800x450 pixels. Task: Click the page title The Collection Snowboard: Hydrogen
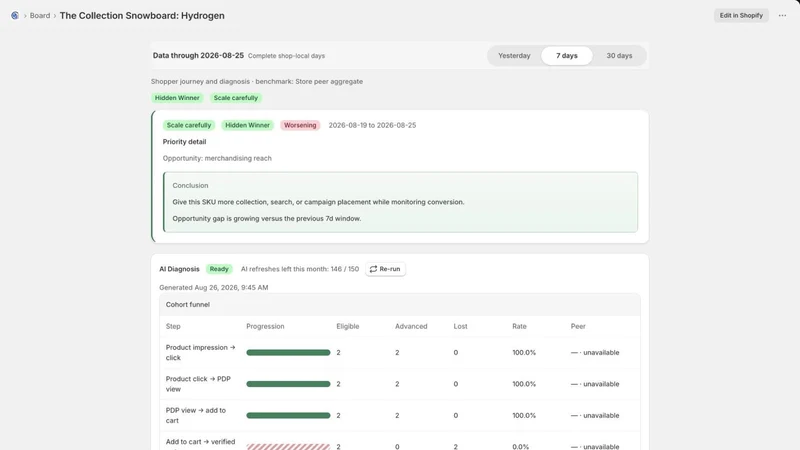(x=142, y=16)
